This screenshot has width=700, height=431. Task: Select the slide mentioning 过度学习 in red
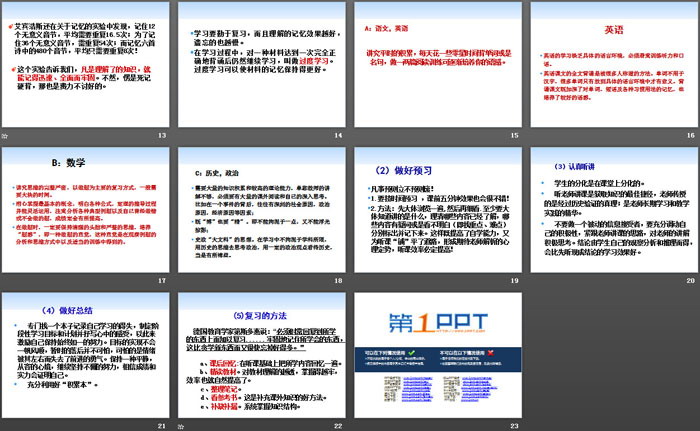262,65
